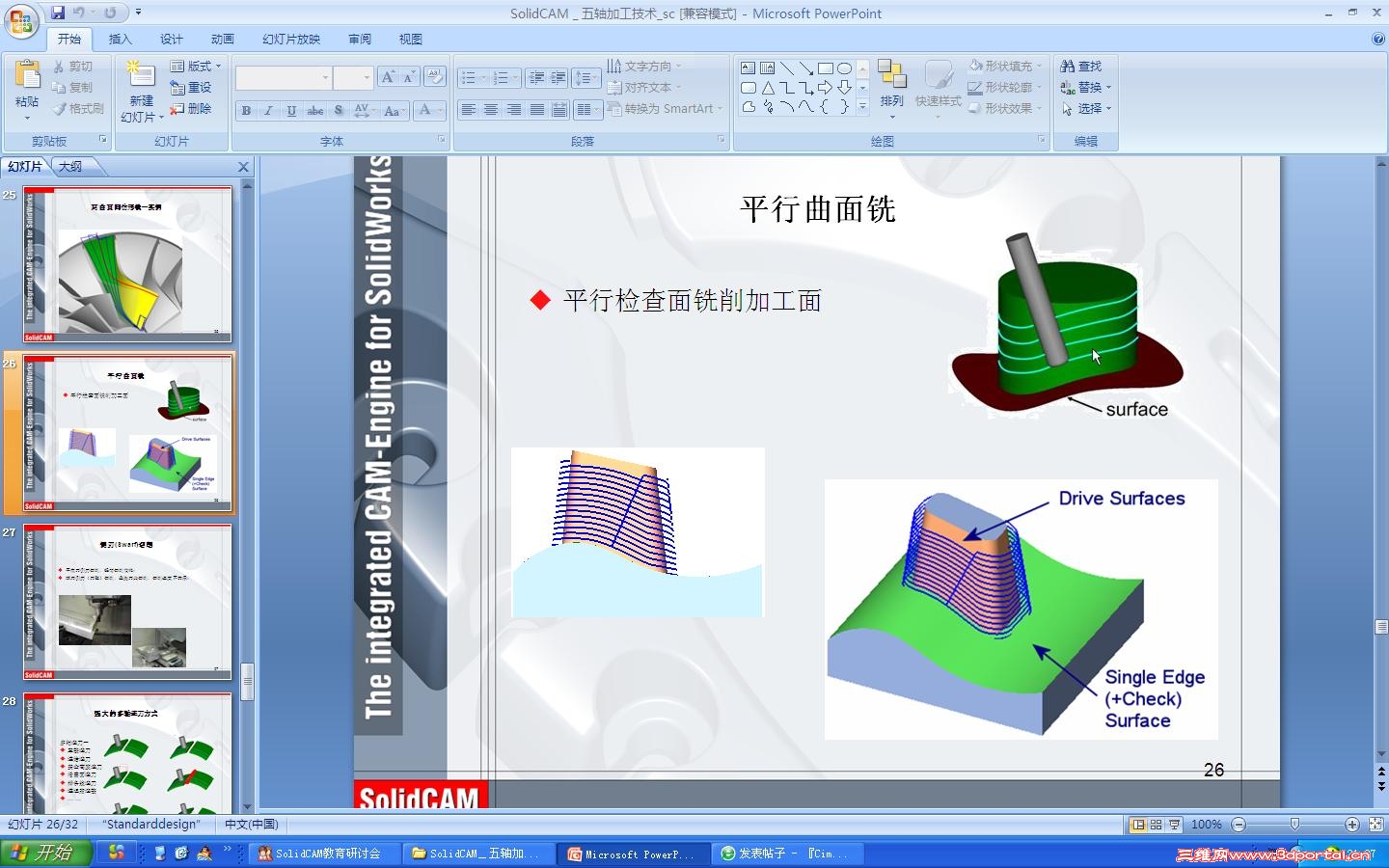Image resolution: width=1389 pixels, height=868 pixels.
Task: Save the presentation from the Quick Access toolbar
Action: tap(58, 13)
